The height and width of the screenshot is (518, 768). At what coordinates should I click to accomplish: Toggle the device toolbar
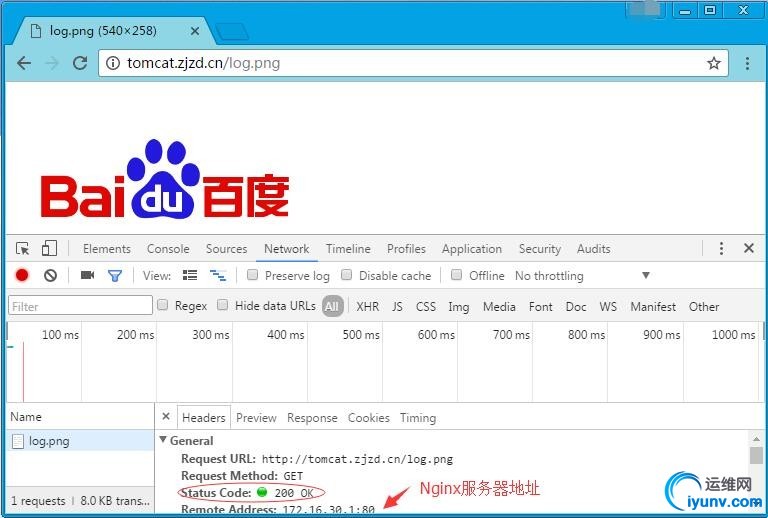pos(49,248)
